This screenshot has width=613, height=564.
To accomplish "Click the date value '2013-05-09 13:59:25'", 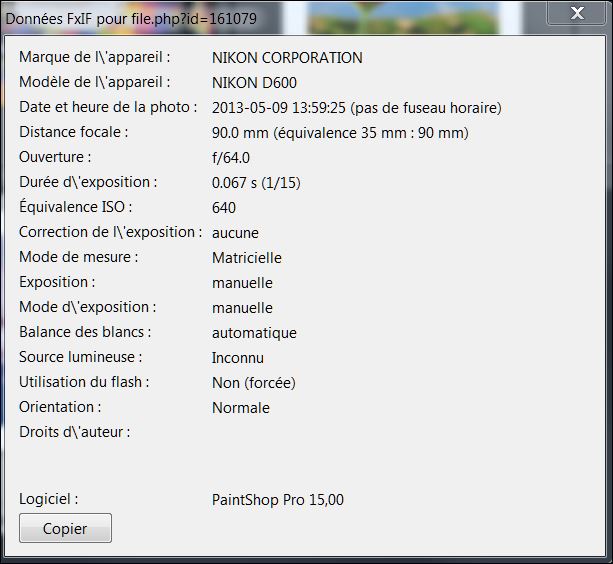I will [279, 108].
